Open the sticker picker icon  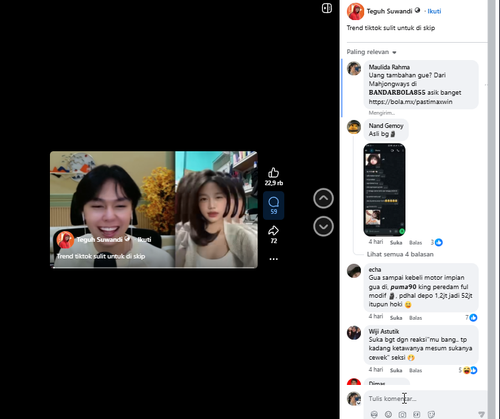(431, 414)
